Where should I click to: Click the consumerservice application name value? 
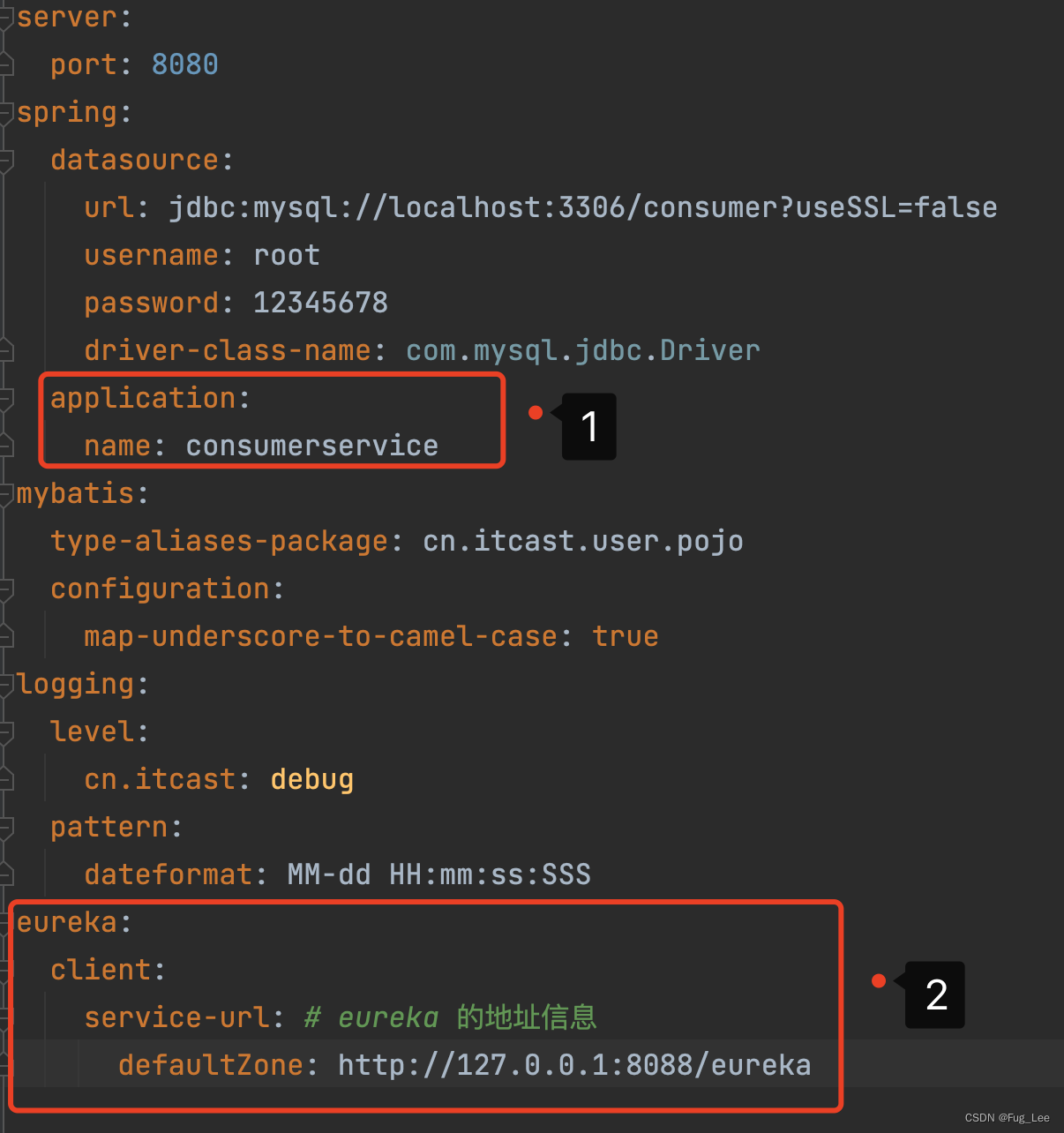click(311, 446)
